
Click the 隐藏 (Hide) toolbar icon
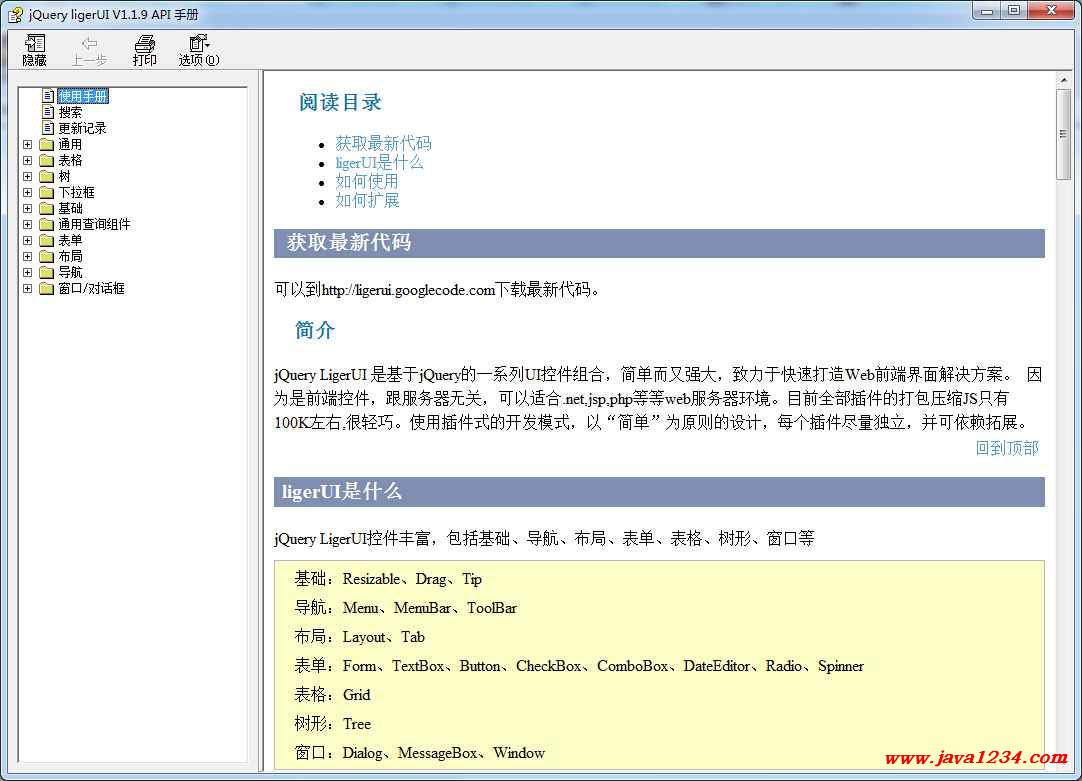[x=35, y=44]
